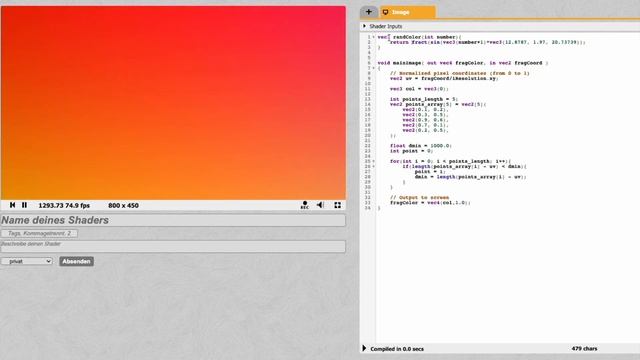This screenshot has height=360, width=640.
Task: Click the '// Output to screen' comment
Action: pyautogui.click(x=419, y=198)
